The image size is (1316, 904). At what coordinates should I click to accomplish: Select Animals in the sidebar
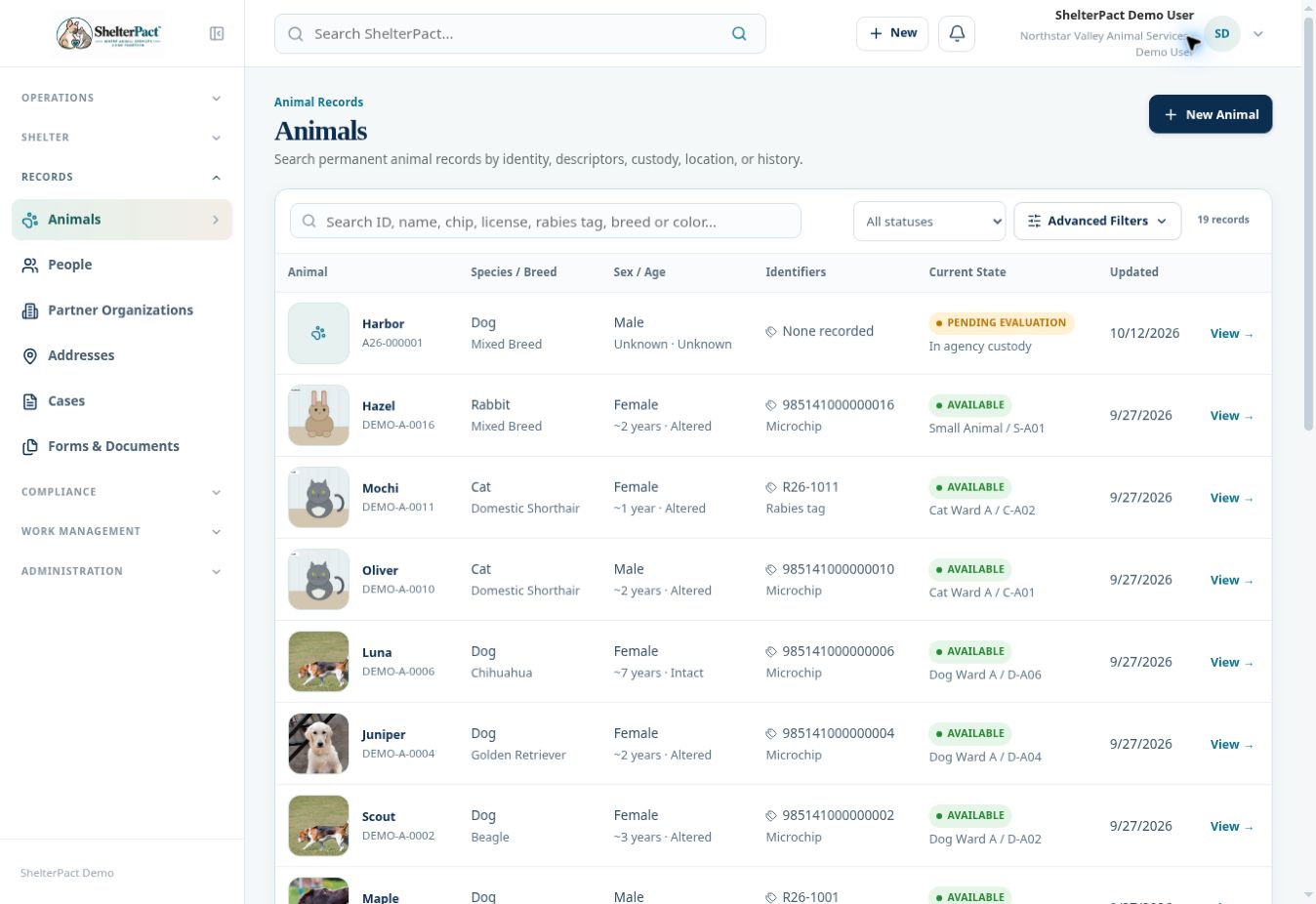coord(122,220)
